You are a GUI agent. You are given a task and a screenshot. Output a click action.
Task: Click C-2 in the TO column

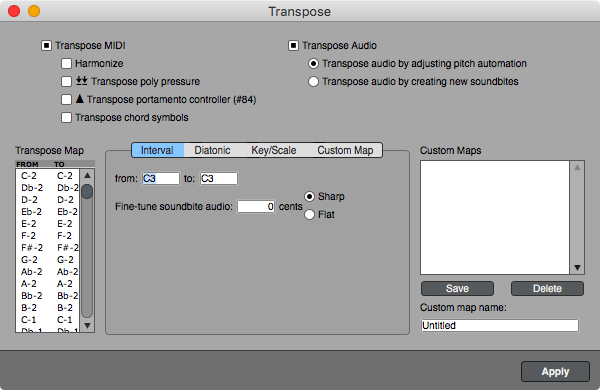[65, 176]
